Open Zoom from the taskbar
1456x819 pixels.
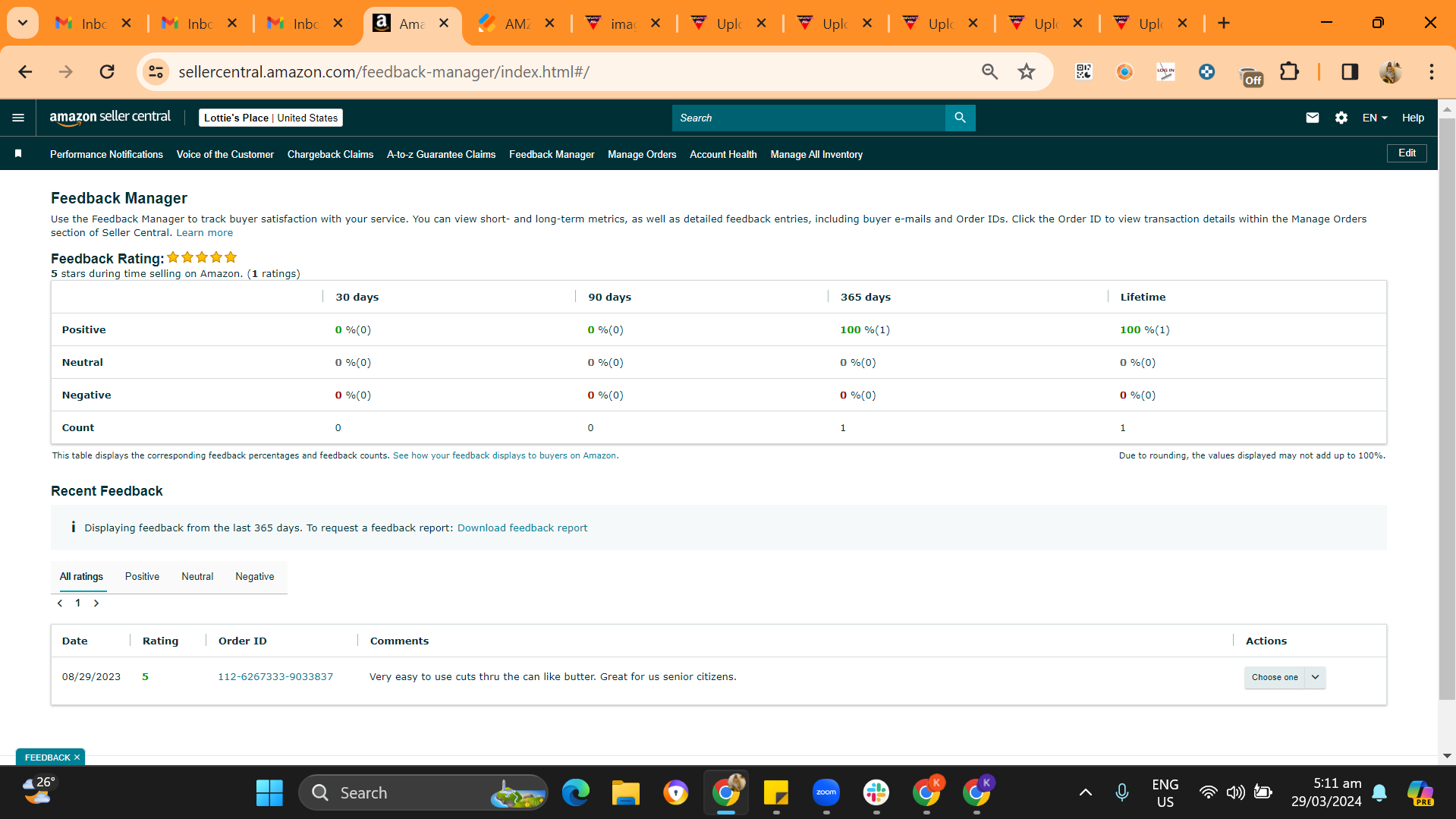[x=826, y=792]
